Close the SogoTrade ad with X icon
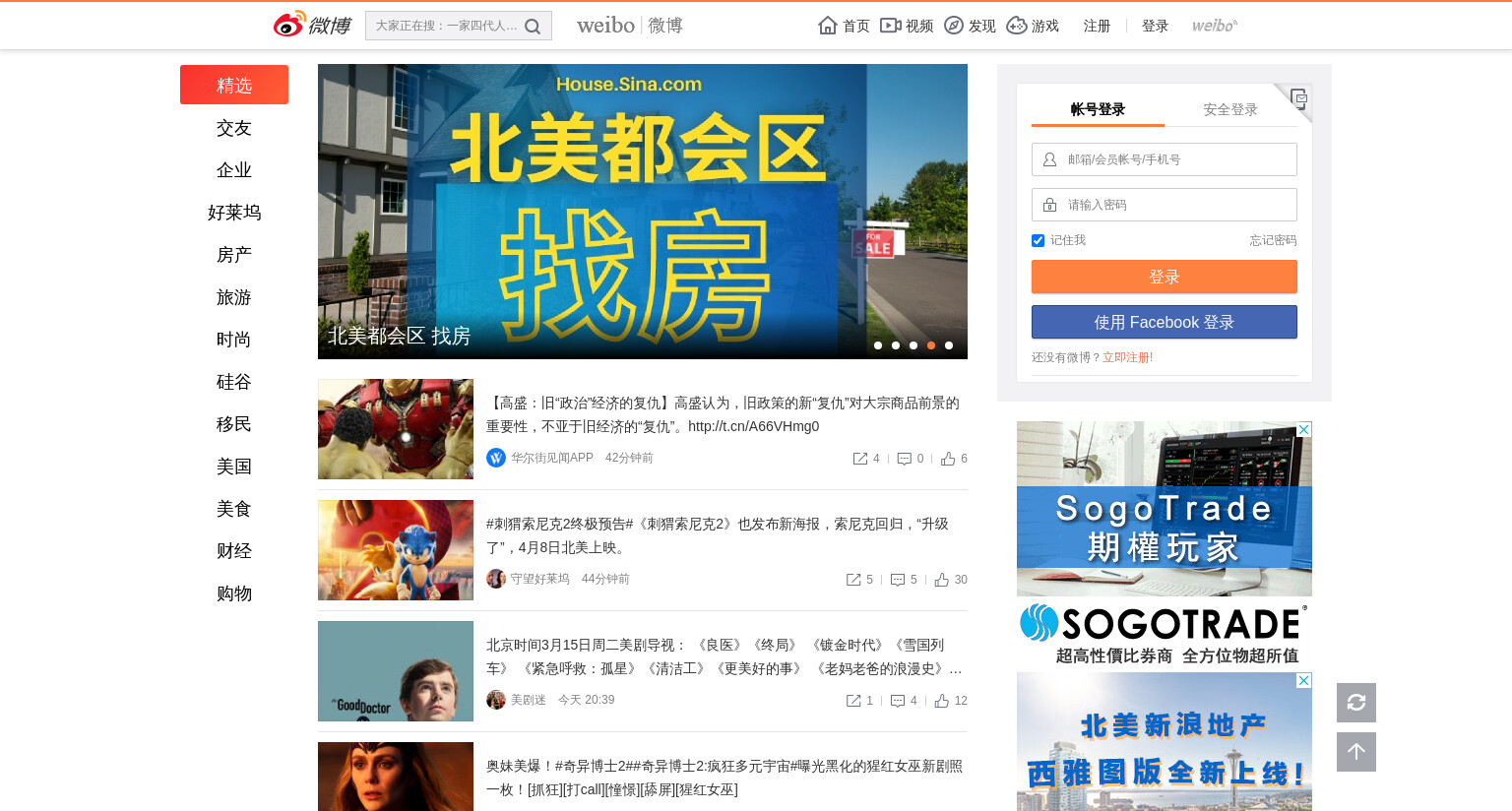The height and width of the screenshot is (811, 1512). point(1304,429)
